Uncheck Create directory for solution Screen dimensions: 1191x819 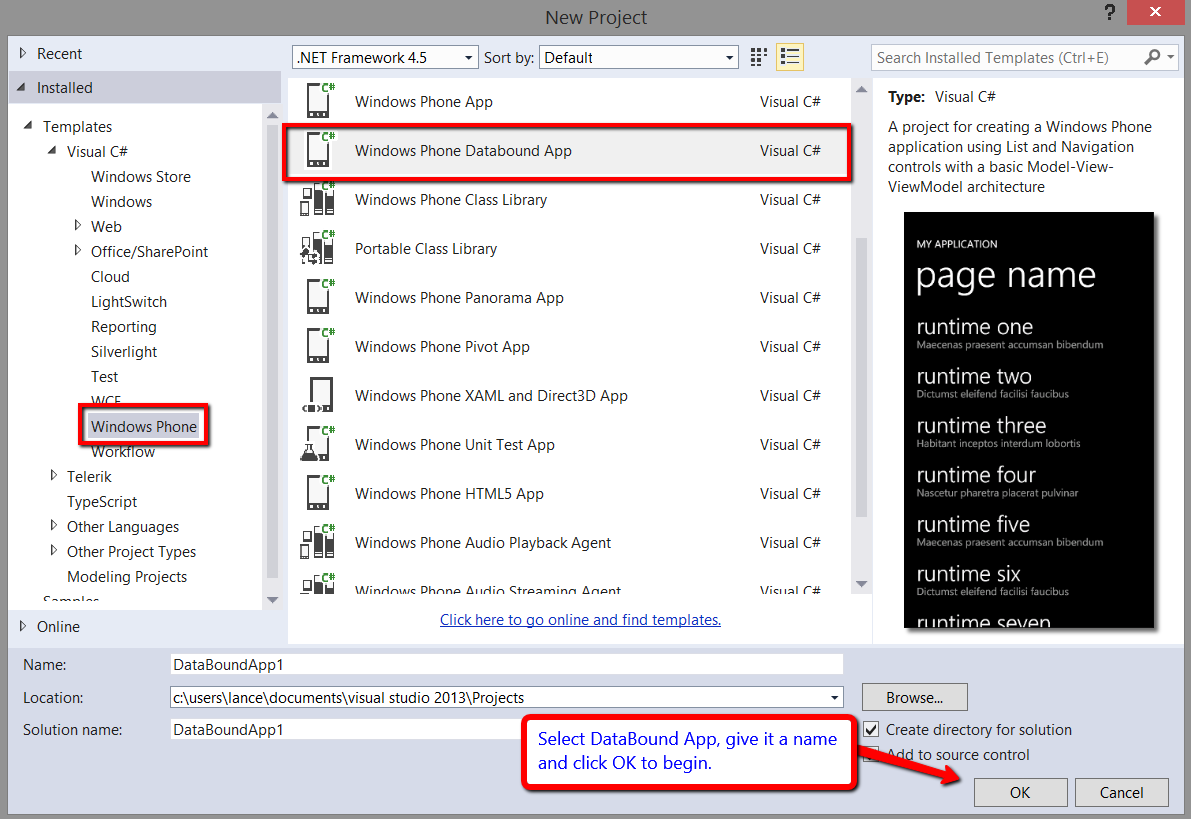871,730
